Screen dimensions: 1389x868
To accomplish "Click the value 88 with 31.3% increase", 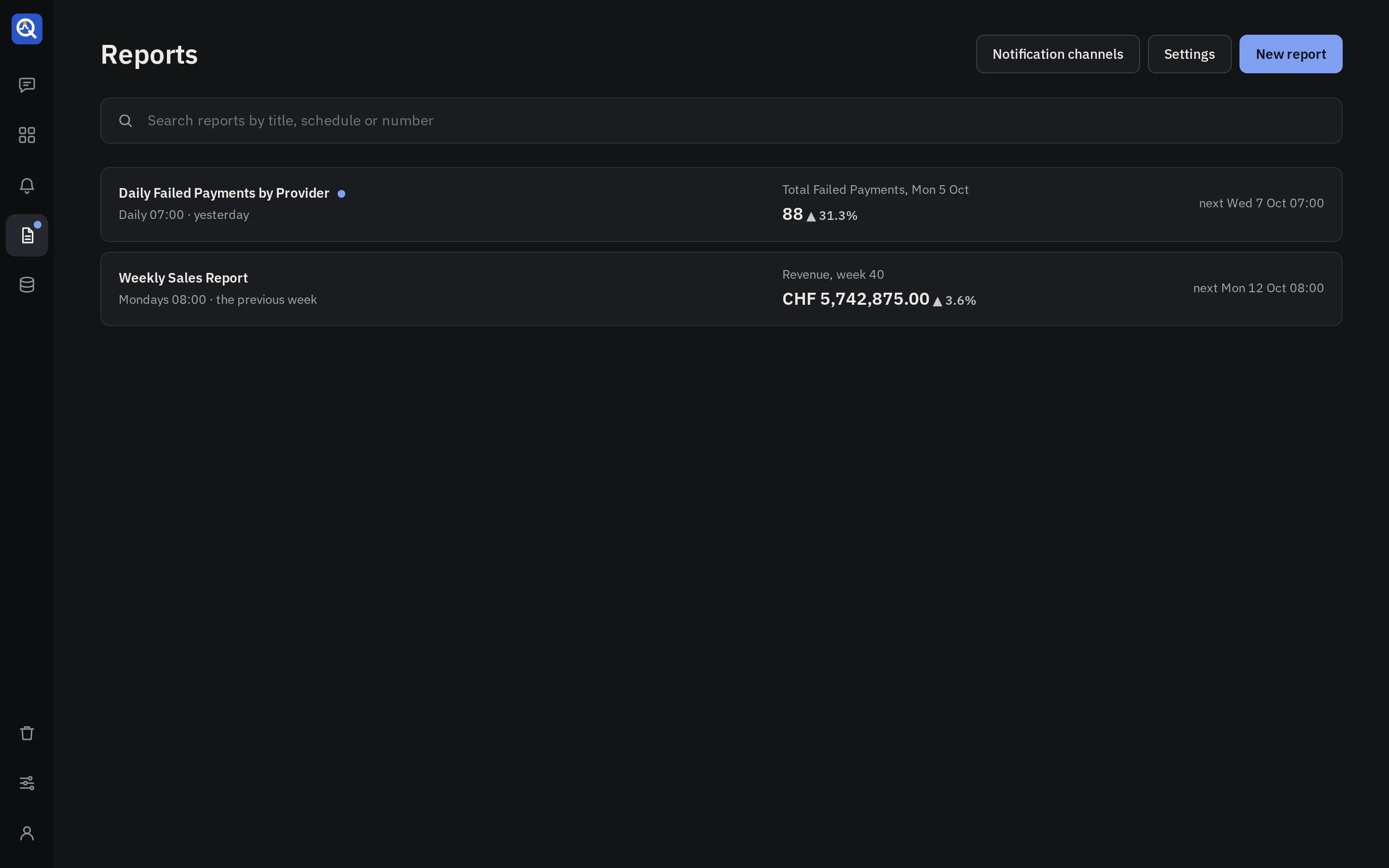I will pos(819,215).
